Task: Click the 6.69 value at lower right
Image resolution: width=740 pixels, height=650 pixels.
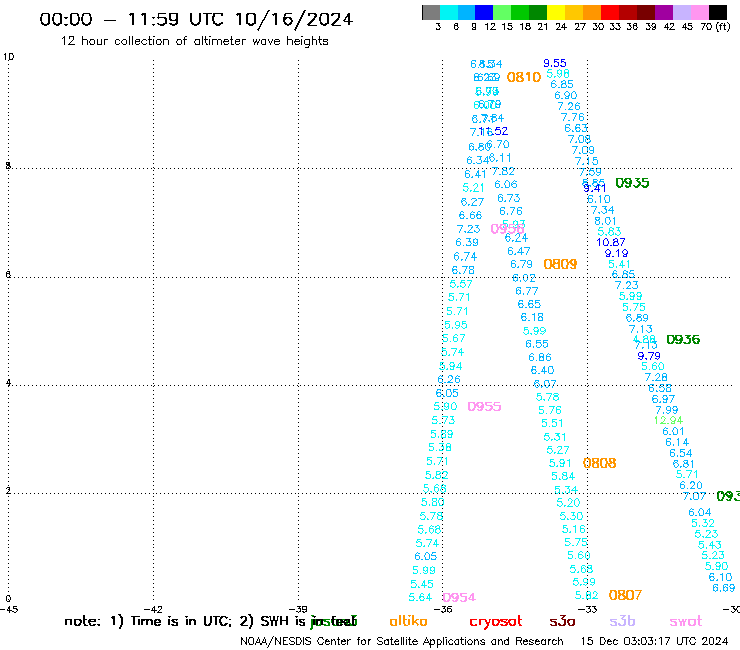Action: click(724, 588)
